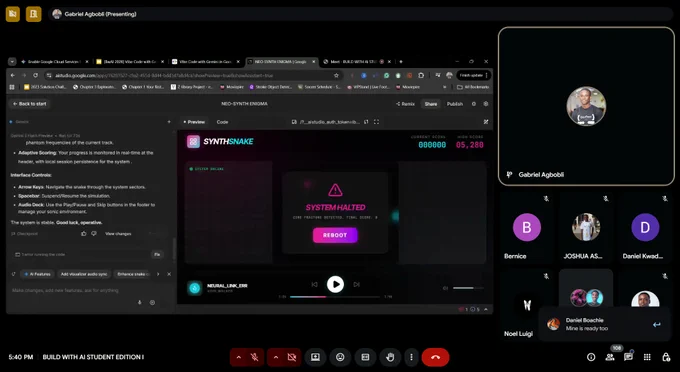680x372 pixels.
Task: Click the Remix button
Action: click(x=405, y=104)
